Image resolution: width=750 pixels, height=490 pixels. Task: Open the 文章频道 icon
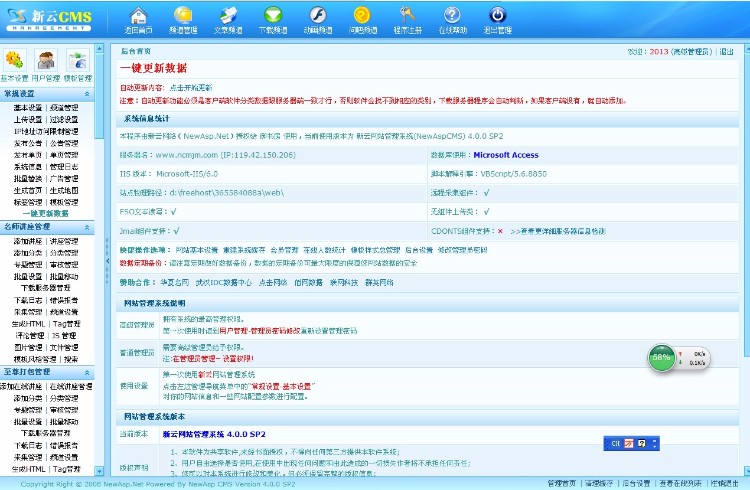point(228,16)
